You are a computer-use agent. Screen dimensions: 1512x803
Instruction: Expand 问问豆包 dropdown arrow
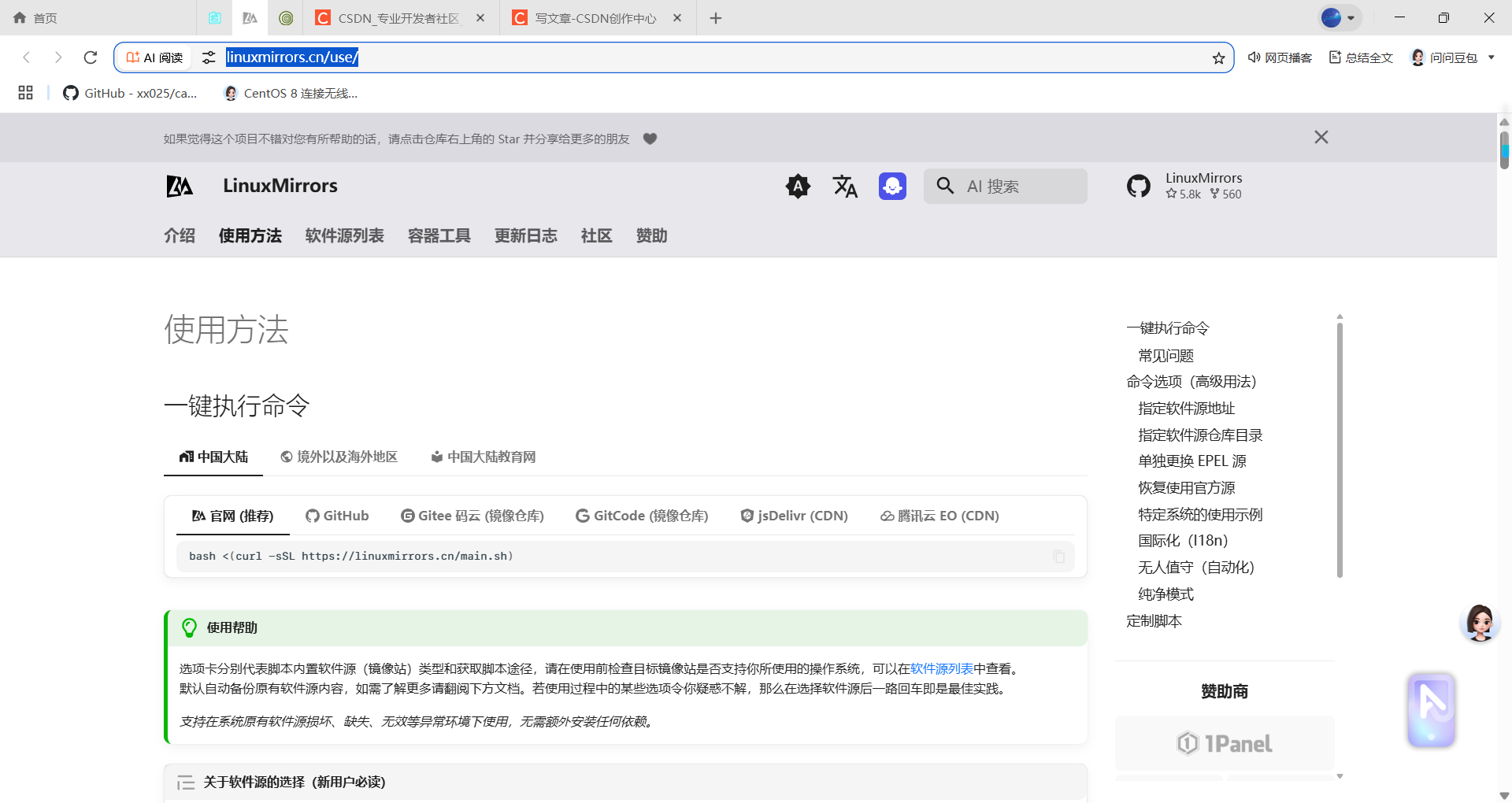coord(1492,57)
